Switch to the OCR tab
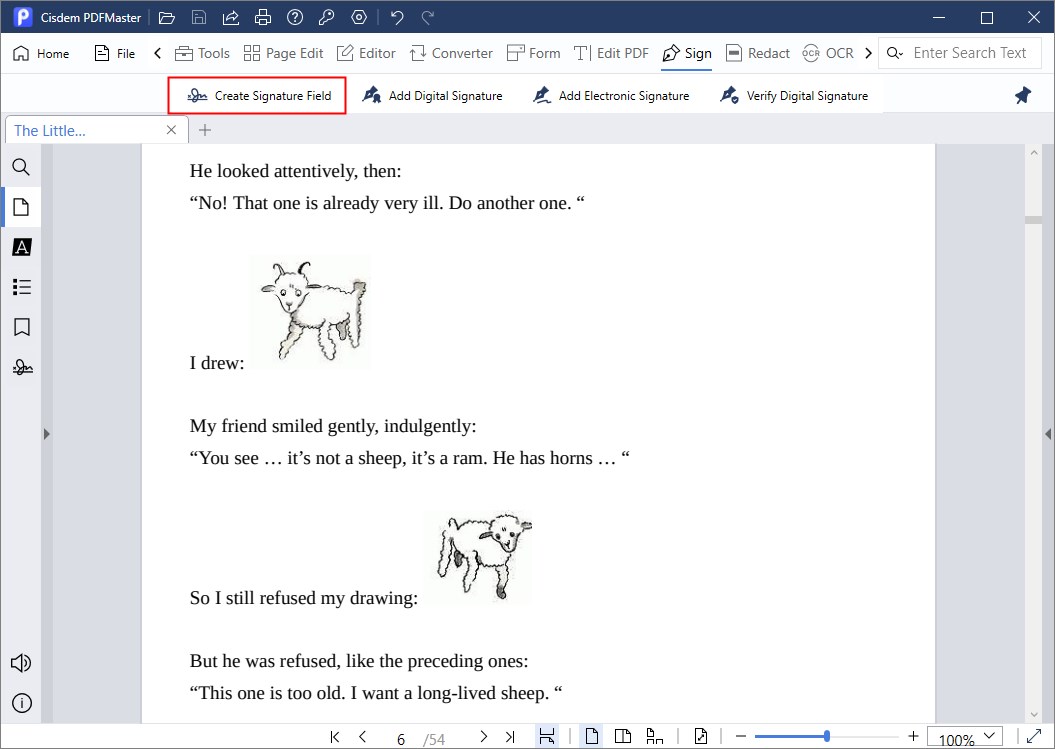Image resolution: width=1055 pixels, height=749 pixels. (828, 53)
